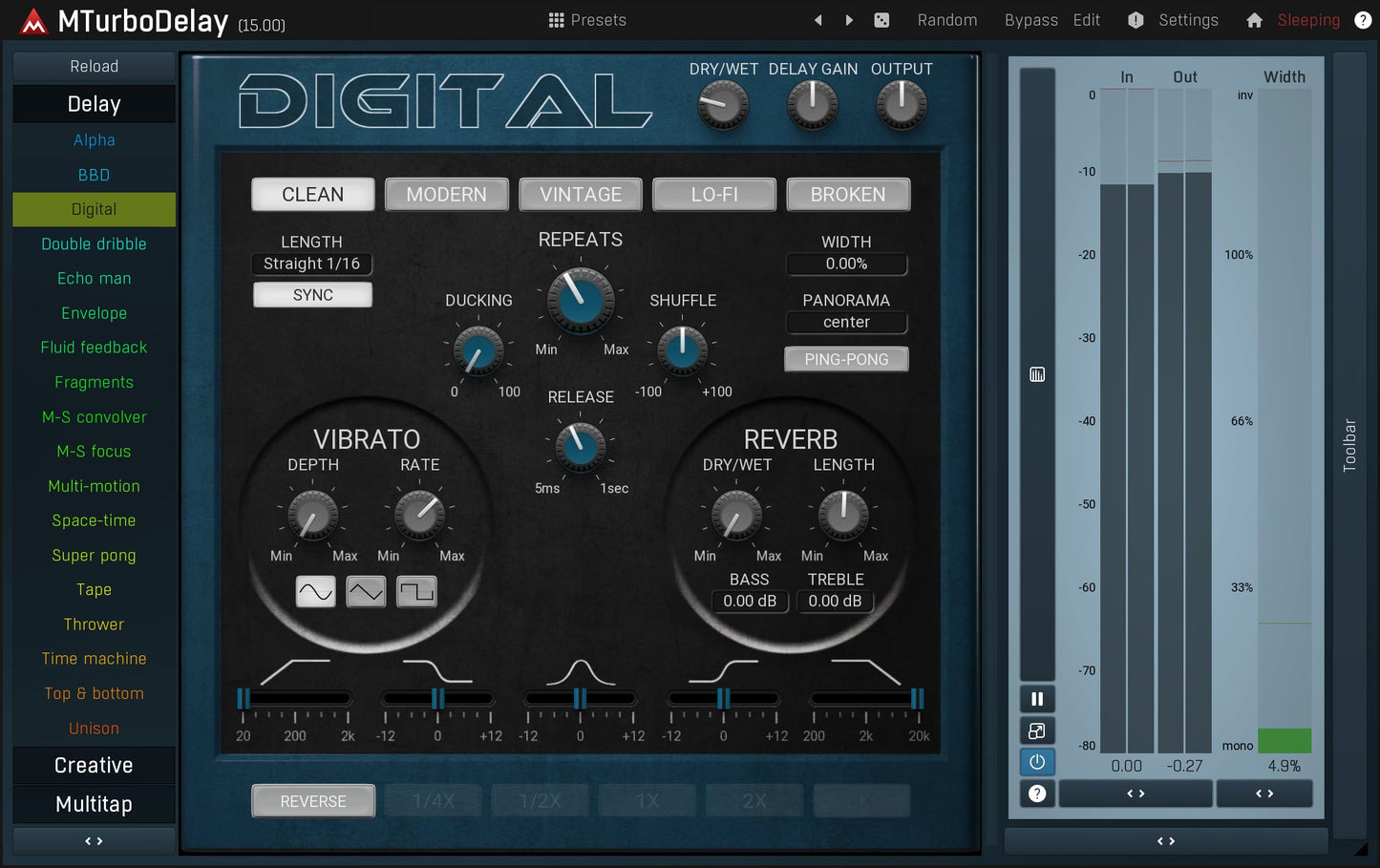Select the square wave vibrato shape
Screen dimensions: 1380x868
coord(416,591)
